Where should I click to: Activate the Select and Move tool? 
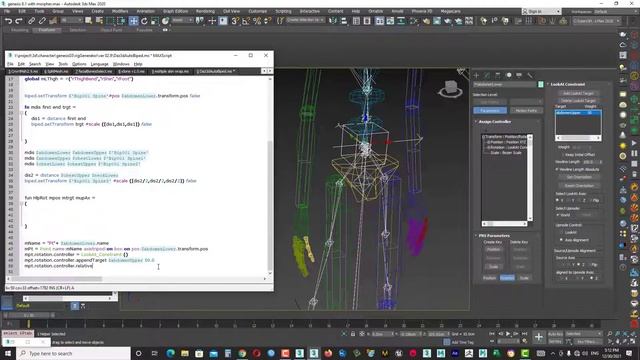pos(133,20)
